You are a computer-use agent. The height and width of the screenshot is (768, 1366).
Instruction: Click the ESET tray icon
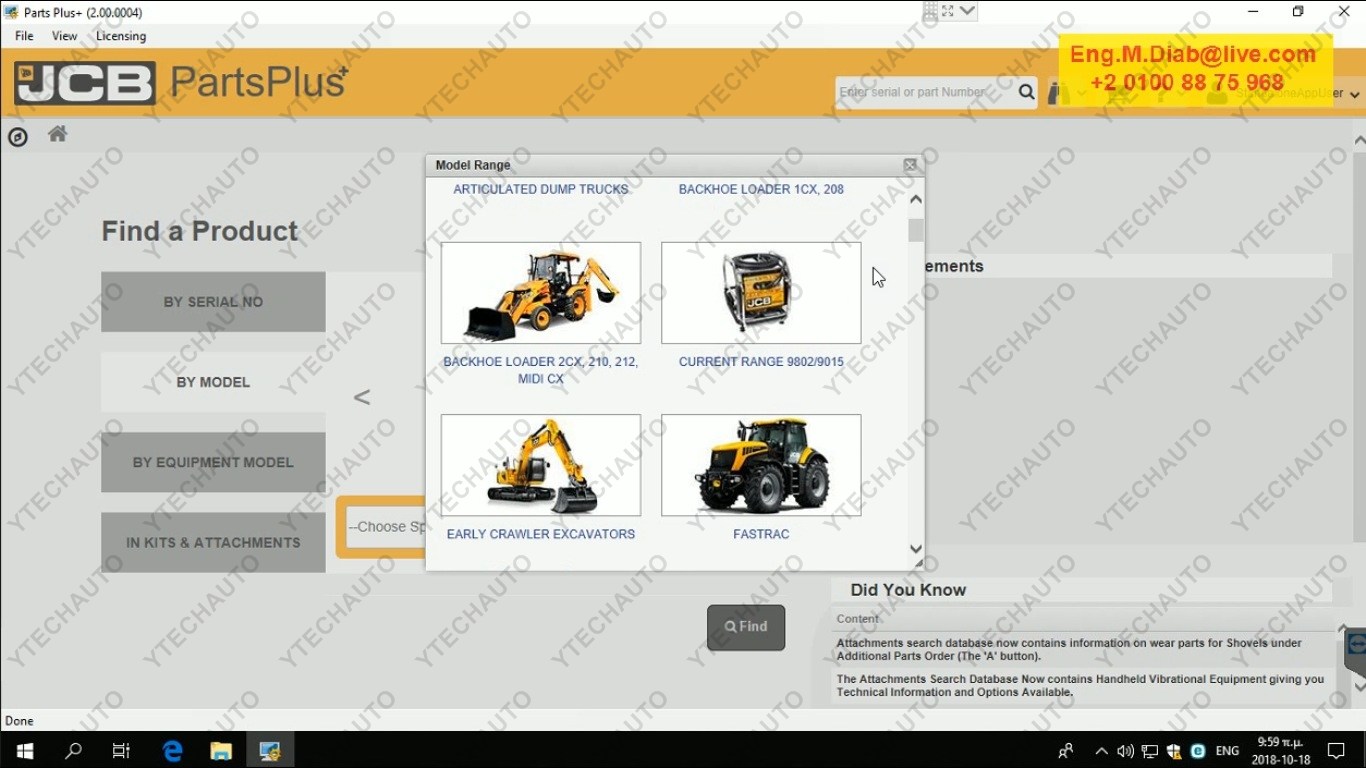pyautogui.click(x=1198, y=751)
